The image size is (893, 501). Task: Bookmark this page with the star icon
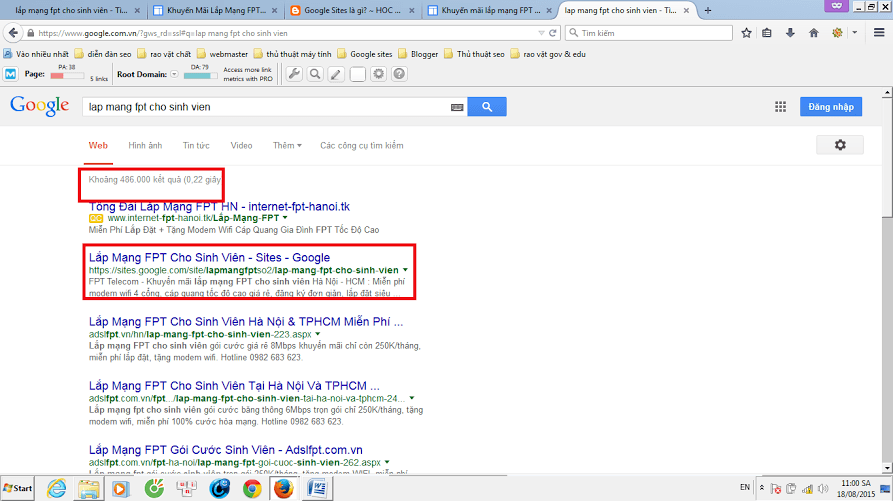[x=746, y=33]
